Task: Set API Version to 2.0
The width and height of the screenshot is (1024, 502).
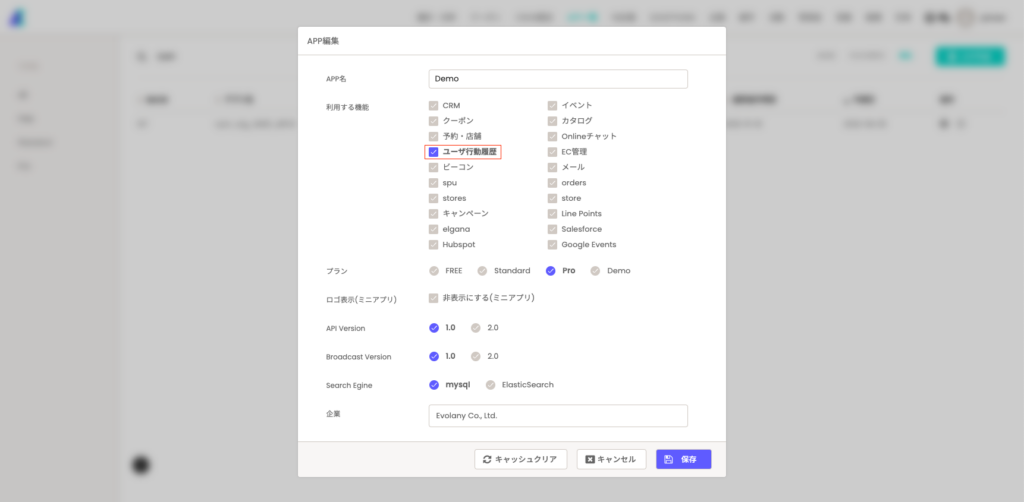Action: 476,327
